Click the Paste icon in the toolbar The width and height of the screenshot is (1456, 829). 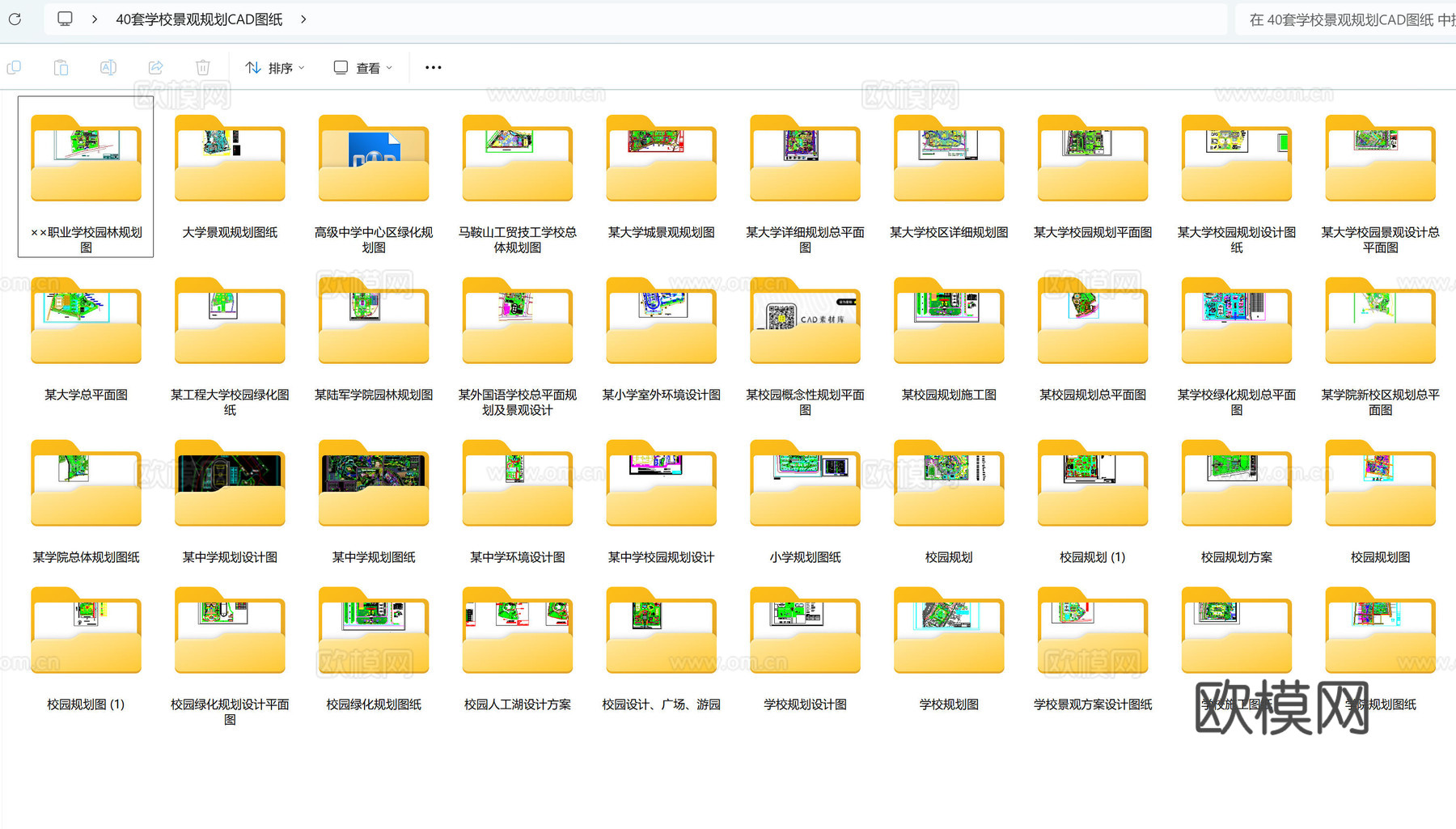61,67
